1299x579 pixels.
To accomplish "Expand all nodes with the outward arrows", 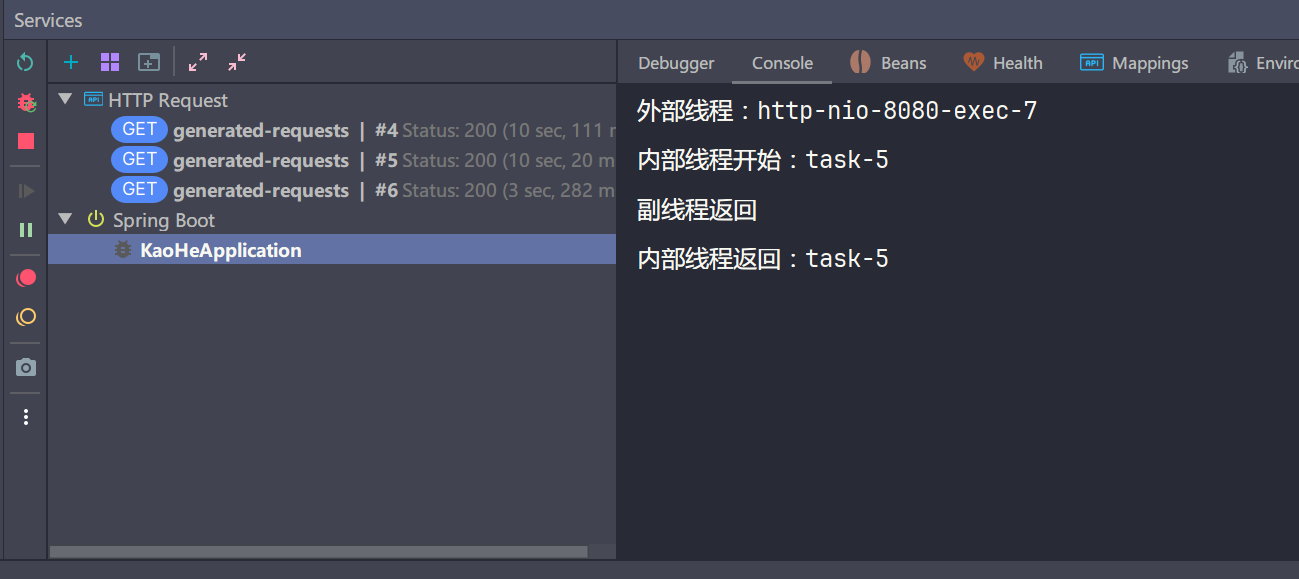I will point(197,62).
